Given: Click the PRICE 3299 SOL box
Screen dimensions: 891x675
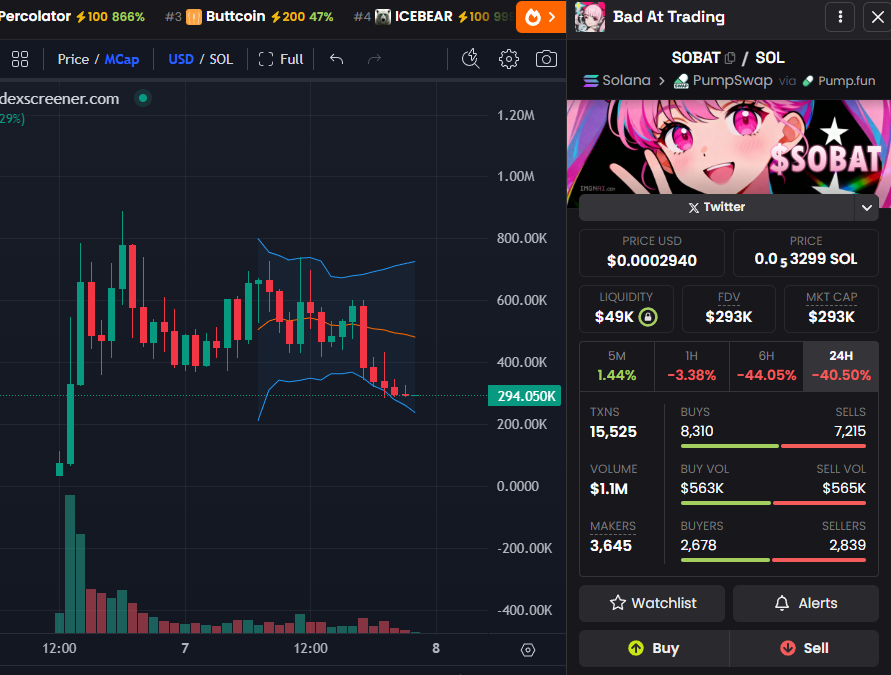Looking at the screenshot, I should [806, 252].
